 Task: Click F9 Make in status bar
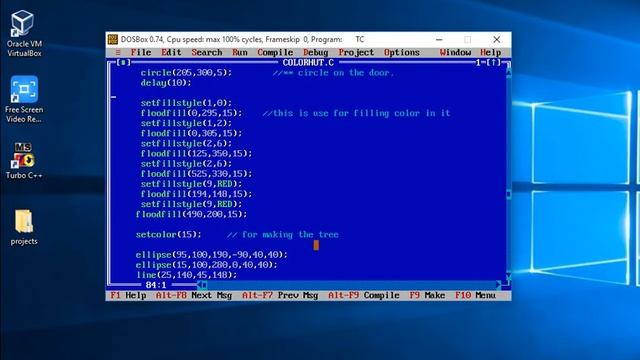tap(427, 295)
